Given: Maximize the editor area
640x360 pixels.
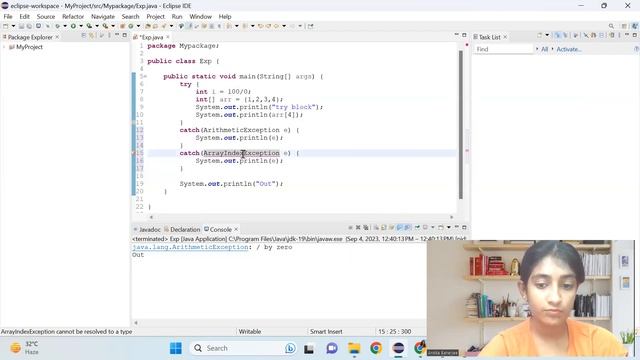Looking at the screenshot, I should 464,35.
